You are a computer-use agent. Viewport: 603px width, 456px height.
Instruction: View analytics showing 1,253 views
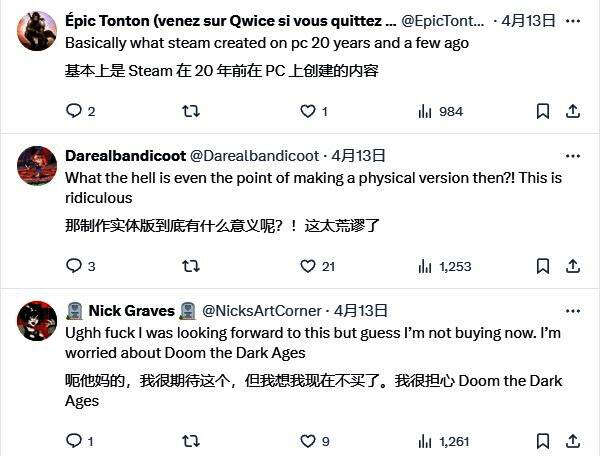tap(443, 266)
